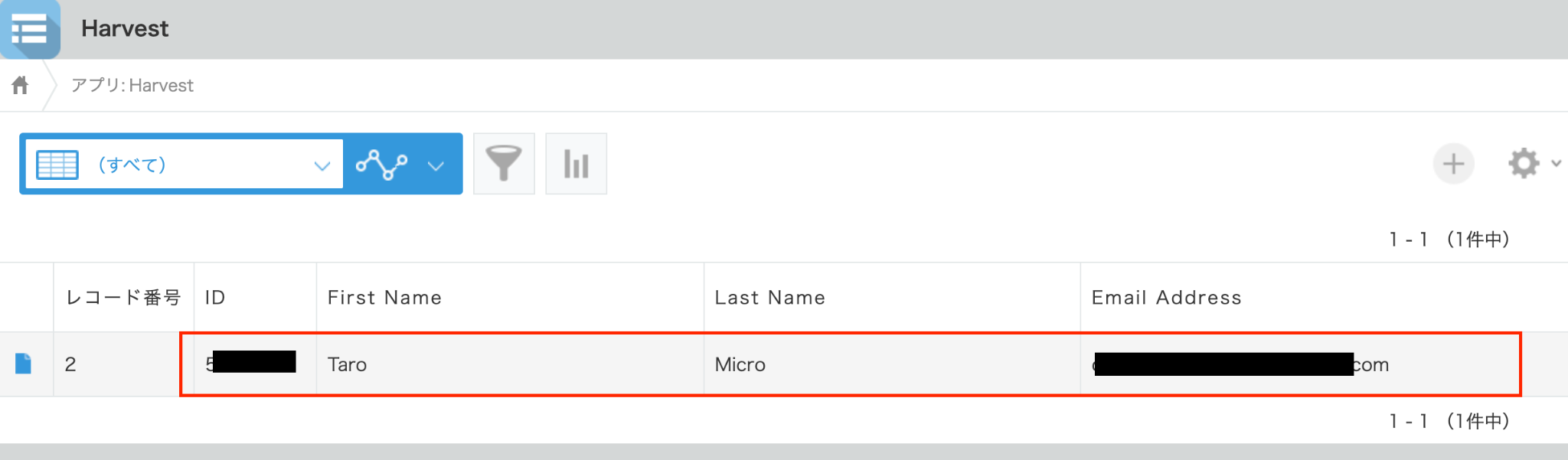Screen dimensions: 1568x460
Task: Sort by the レコード番号 column header
Action: tap(123, 298)
